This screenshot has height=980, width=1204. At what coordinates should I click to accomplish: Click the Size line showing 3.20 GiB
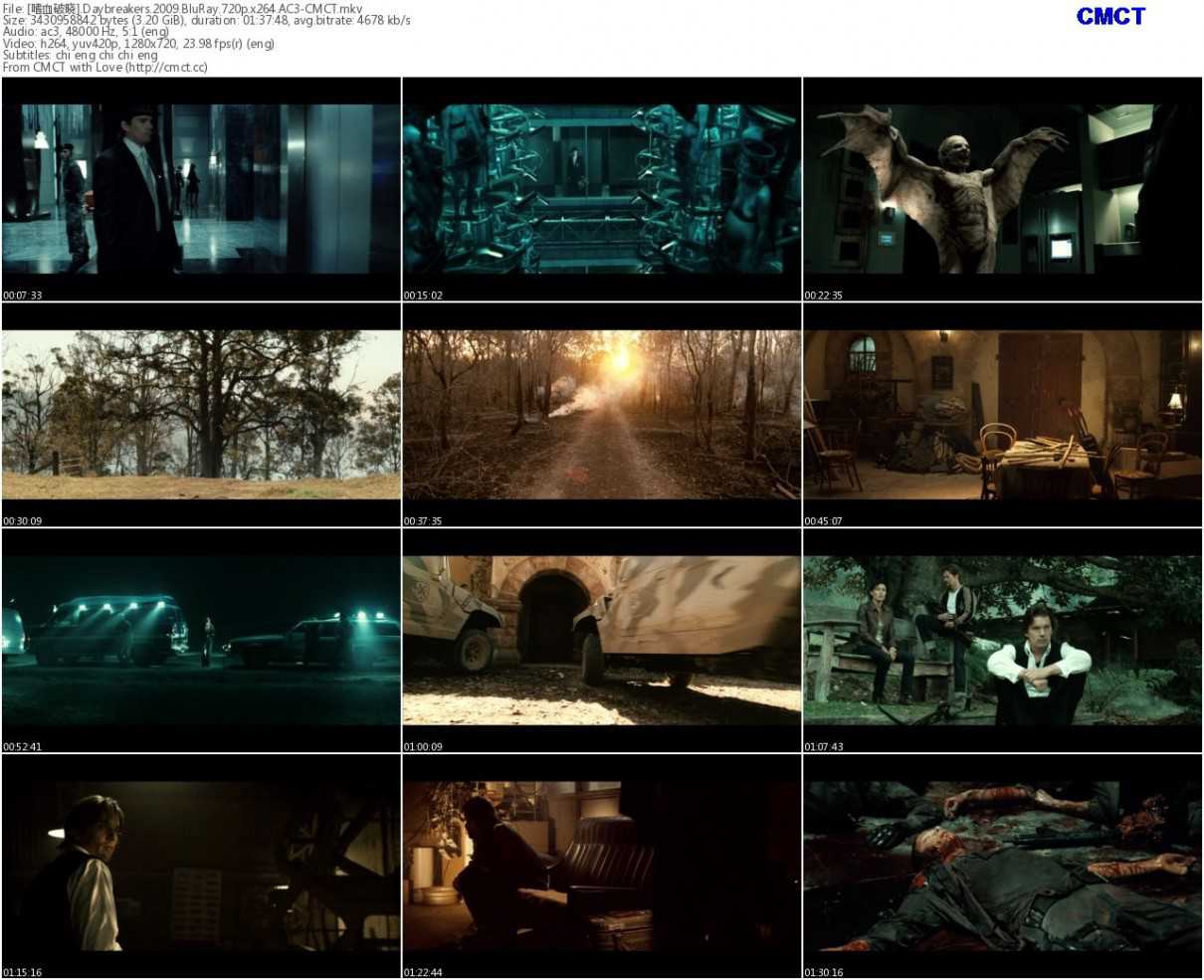pos(206,20)
